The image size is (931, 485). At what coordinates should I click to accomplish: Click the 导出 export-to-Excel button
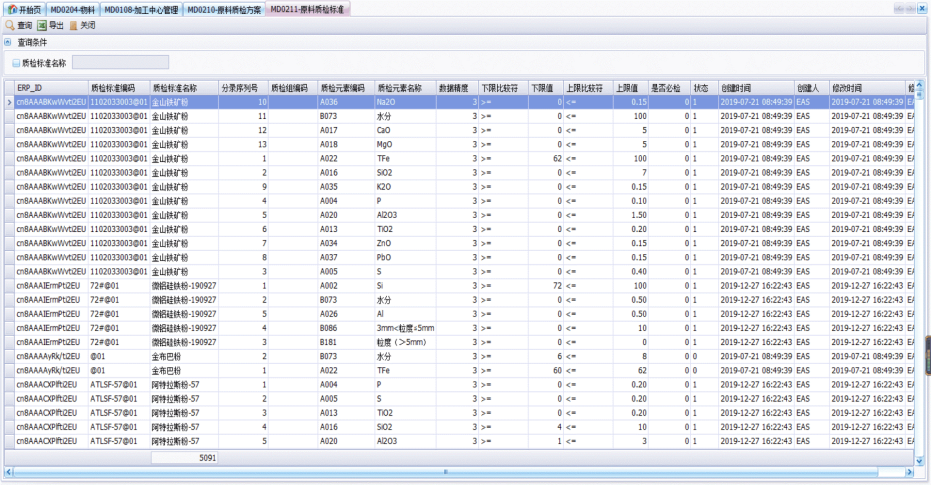pos(50,26)
